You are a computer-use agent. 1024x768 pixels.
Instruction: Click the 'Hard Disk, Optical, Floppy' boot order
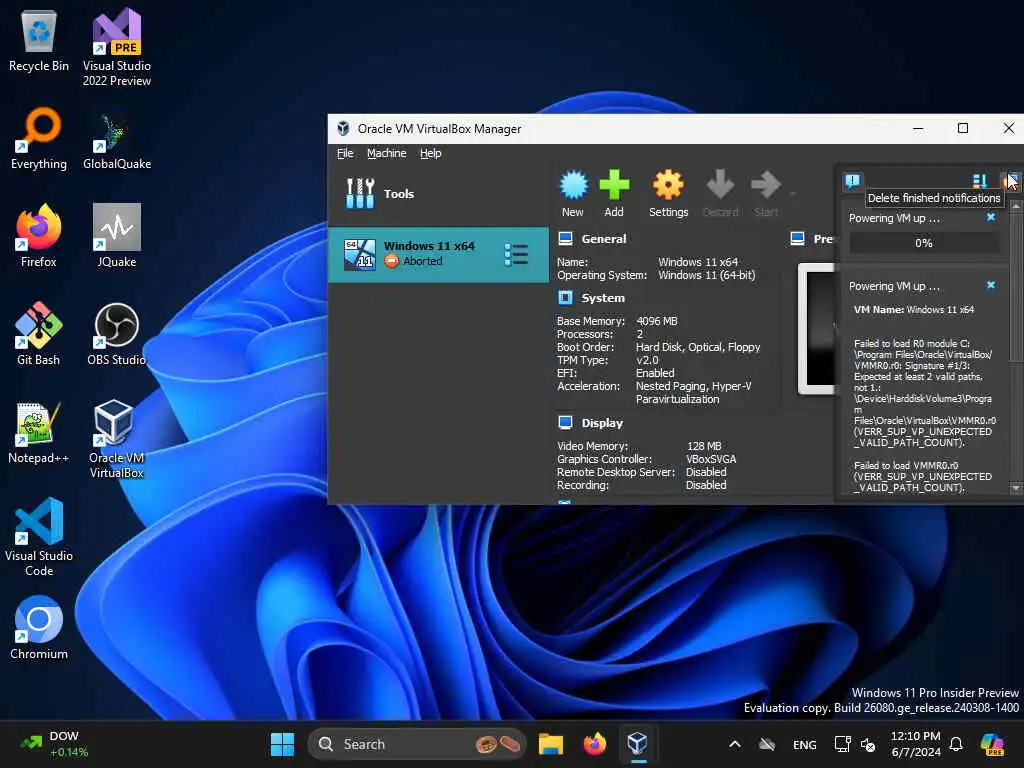click(698, 347)
